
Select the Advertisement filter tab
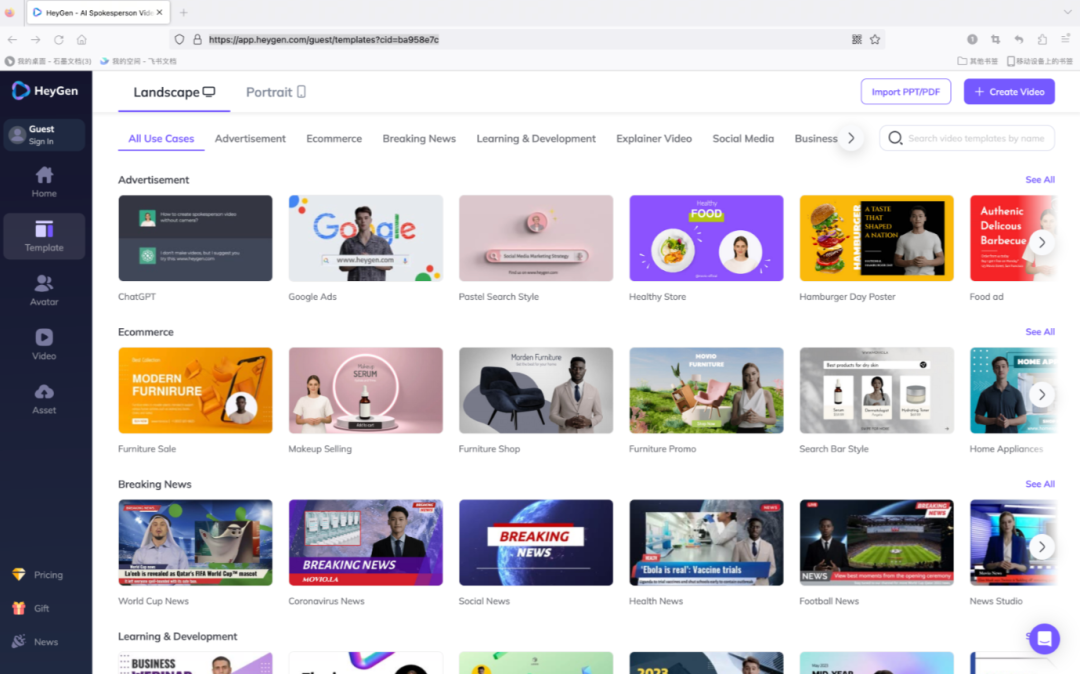coord(250,138)
